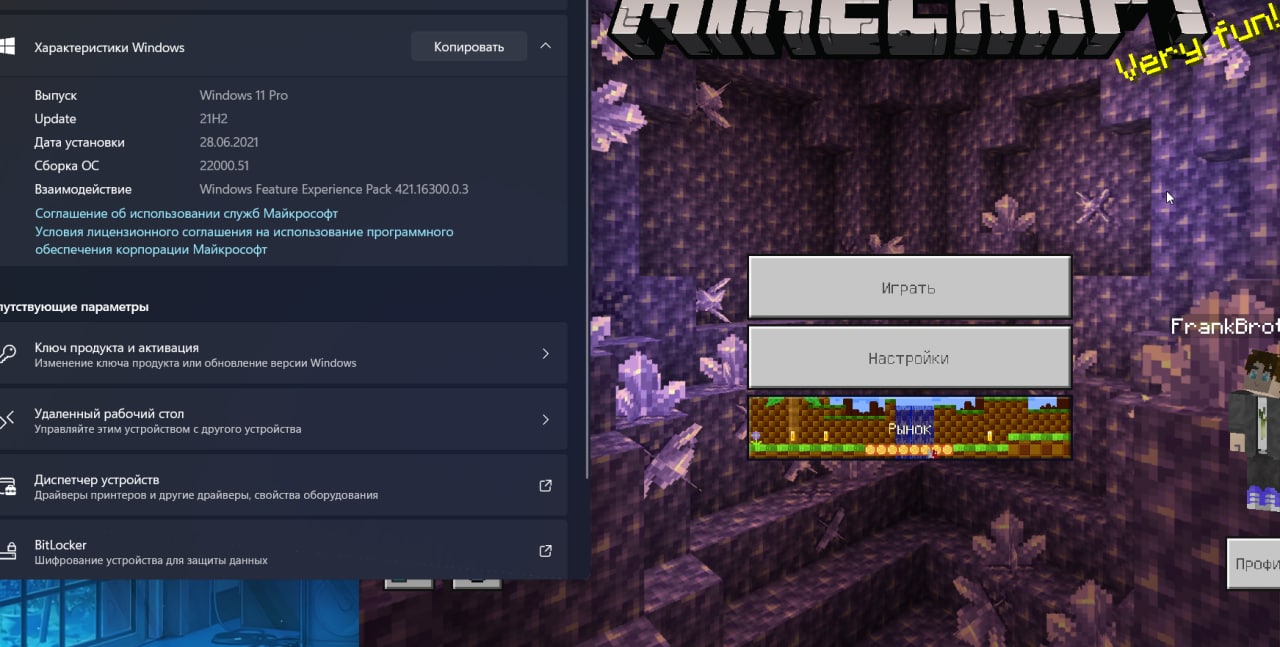Click the device manager icon
The image size is (1280, 647).
[x=7, y=487]
